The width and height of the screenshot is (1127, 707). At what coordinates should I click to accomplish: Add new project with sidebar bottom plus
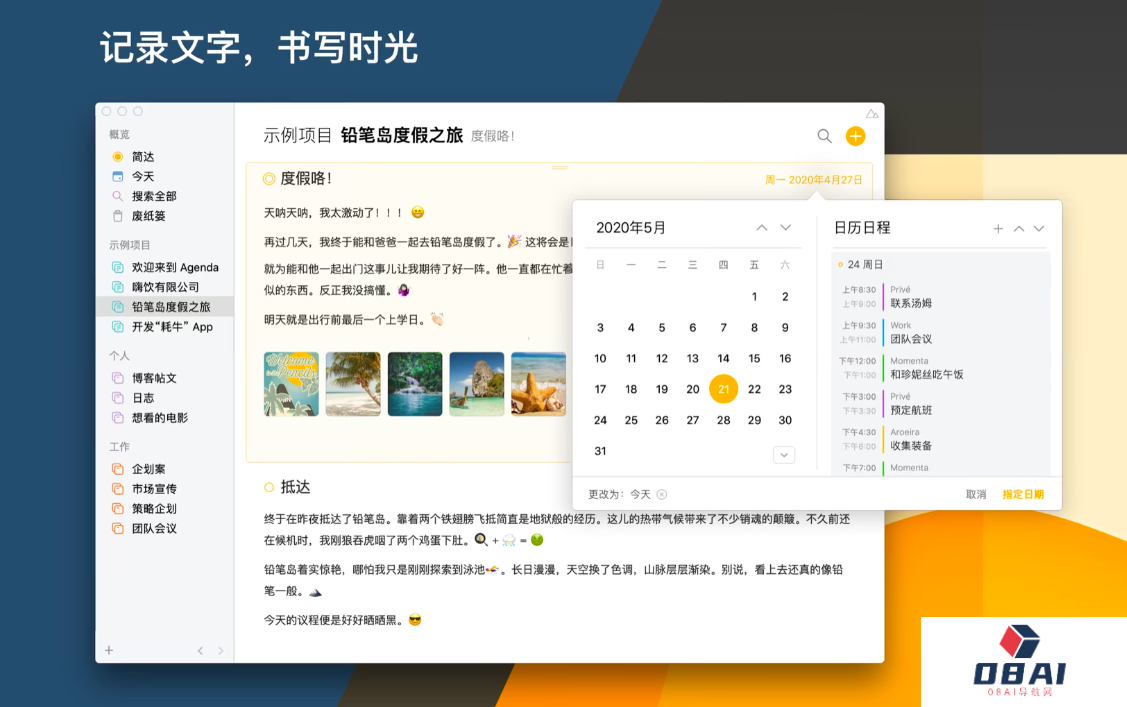coord(109,650)
